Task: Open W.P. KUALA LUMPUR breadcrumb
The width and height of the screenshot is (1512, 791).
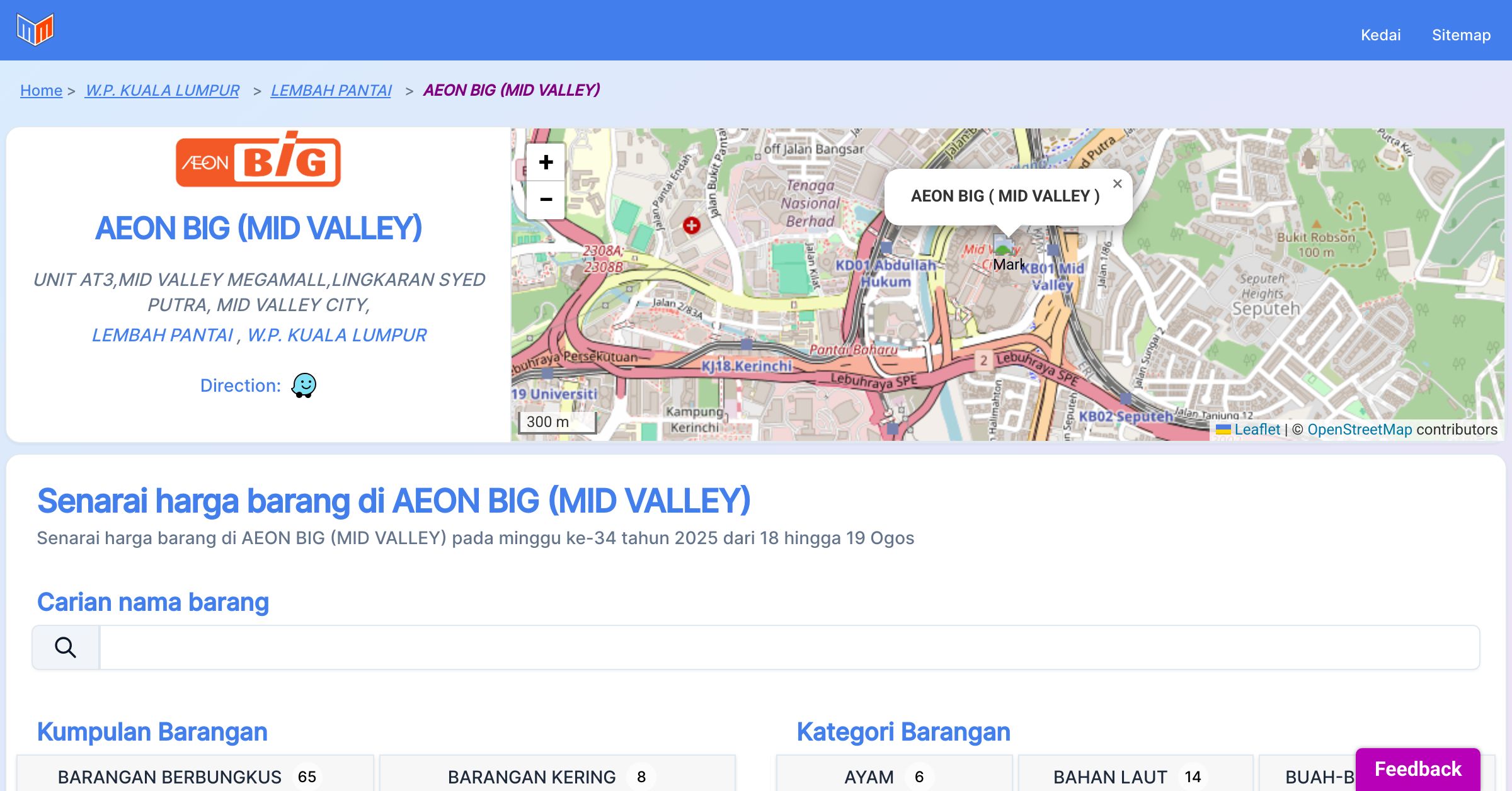Action: tap(163, 90)
